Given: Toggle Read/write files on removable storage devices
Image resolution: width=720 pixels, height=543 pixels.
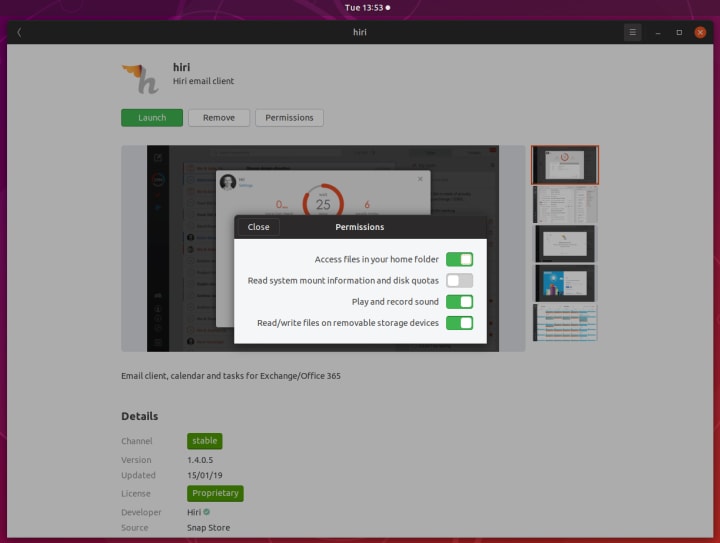Looking at the screenshot, I should click(x=459, y=323).
